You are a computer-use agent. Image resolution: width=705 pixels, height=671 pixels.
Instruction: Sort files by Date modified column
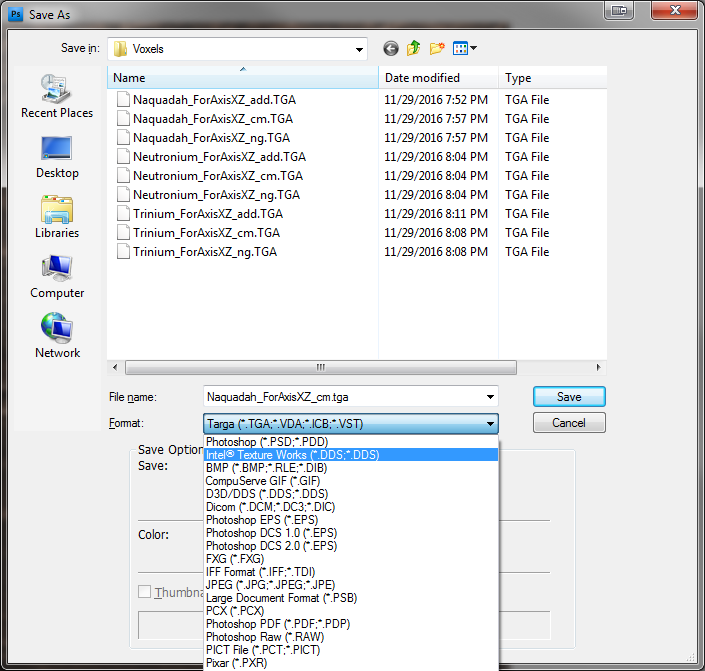tap(438, 78)
